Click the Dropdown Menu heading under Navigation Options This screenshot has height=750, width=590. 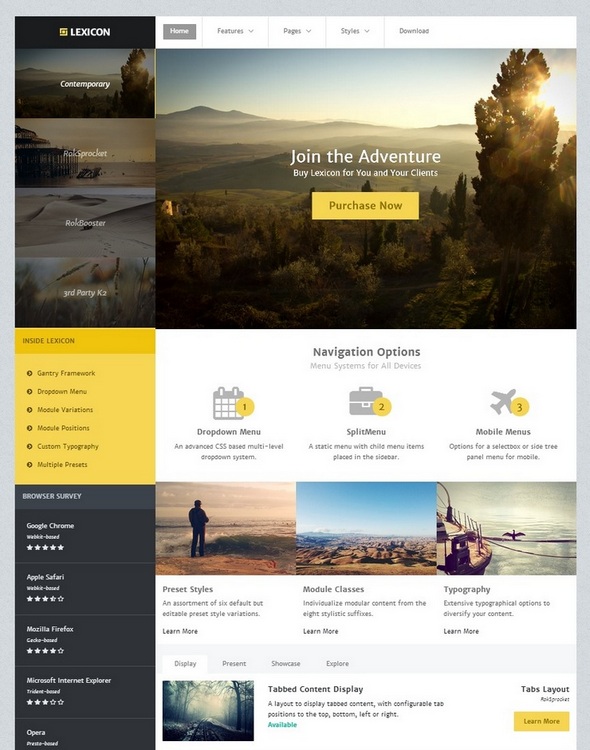pyautogui.click(x=229, y=432)
